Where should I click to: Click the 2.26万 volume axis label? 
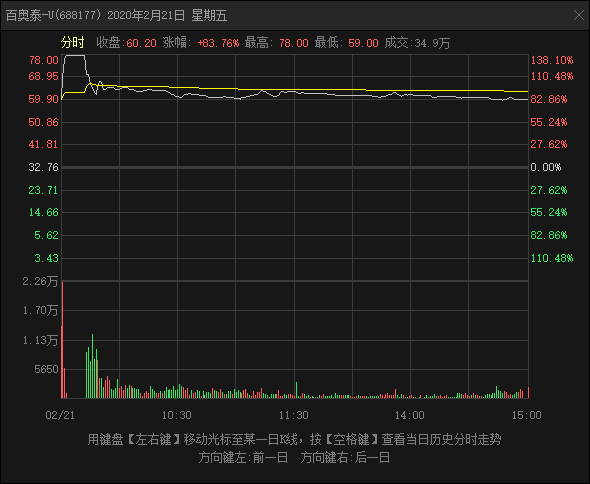[x=40, y=281]
